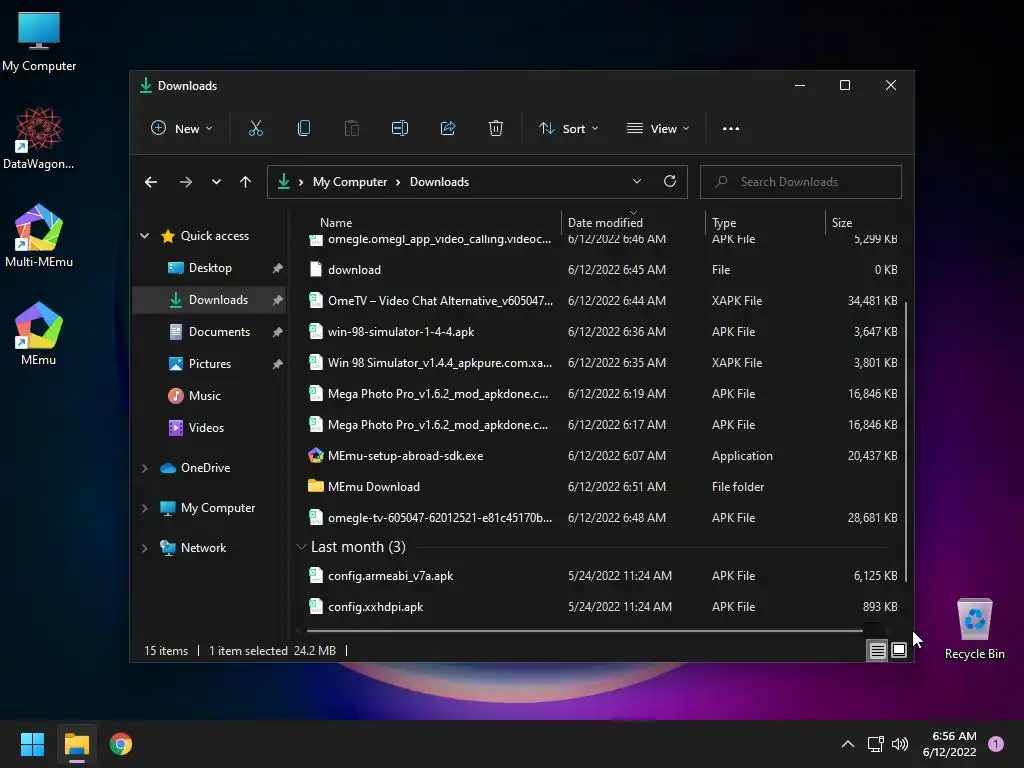The width and height of the screenshot is (1024, 768).
Task: Sort by the Name column header
Action: click(336, 223)
